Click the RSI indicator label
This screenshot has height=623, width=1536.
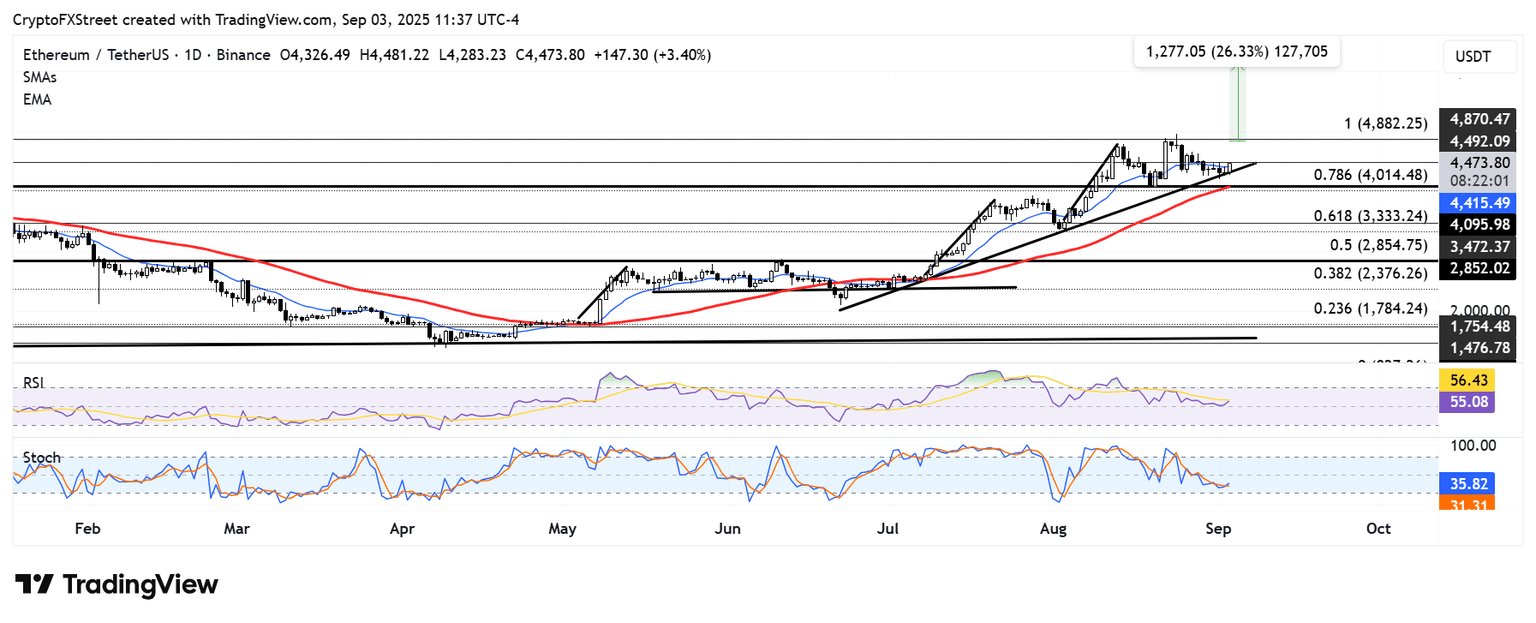coord(36,383)
